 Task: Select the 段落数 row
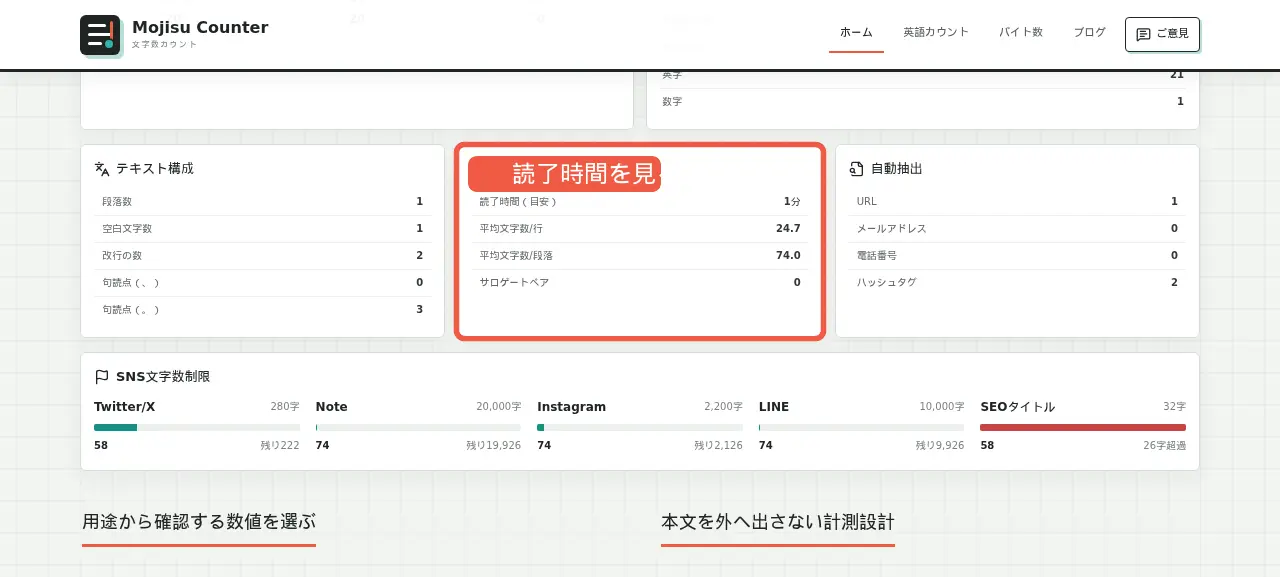[x=262, y=201]
